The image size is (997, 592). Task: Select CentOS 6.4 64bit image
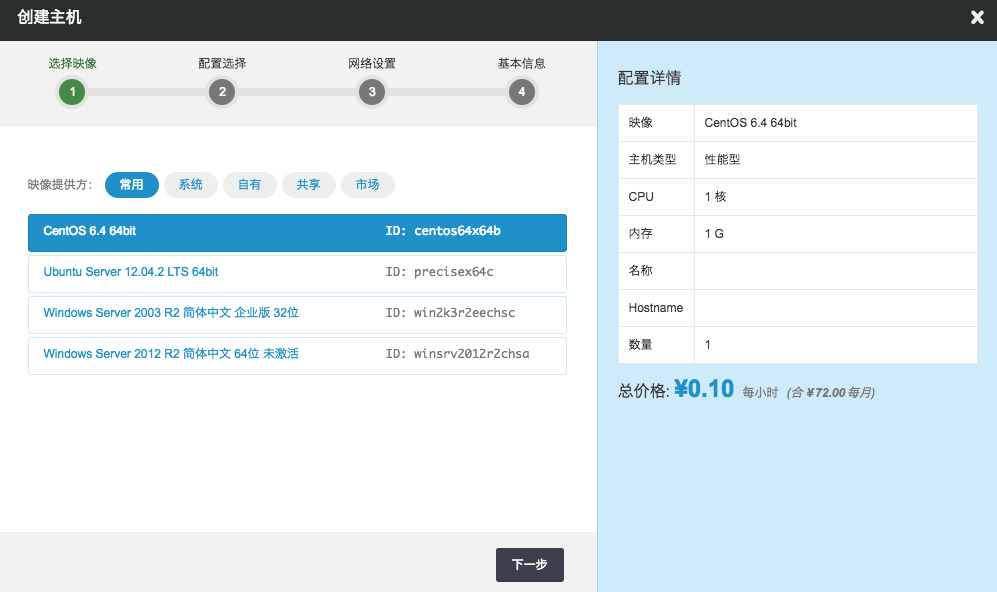click(x=90, y=231)
